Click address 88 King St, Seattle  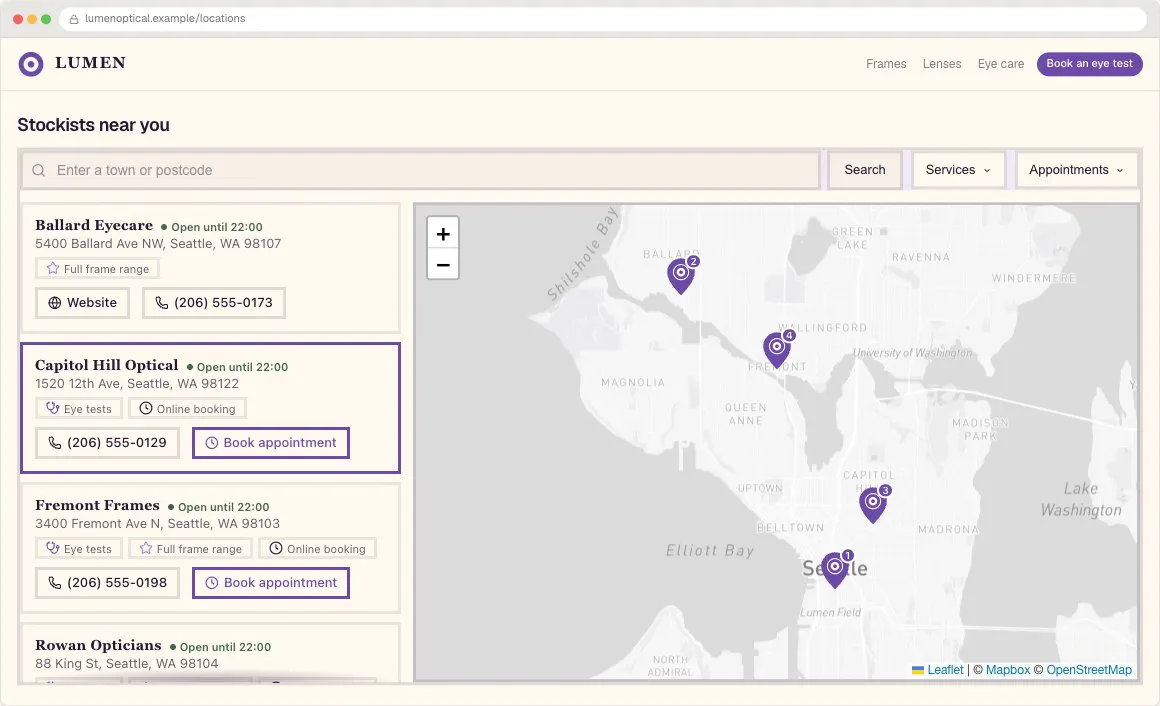pyautogui.click(x=127, y=663)
